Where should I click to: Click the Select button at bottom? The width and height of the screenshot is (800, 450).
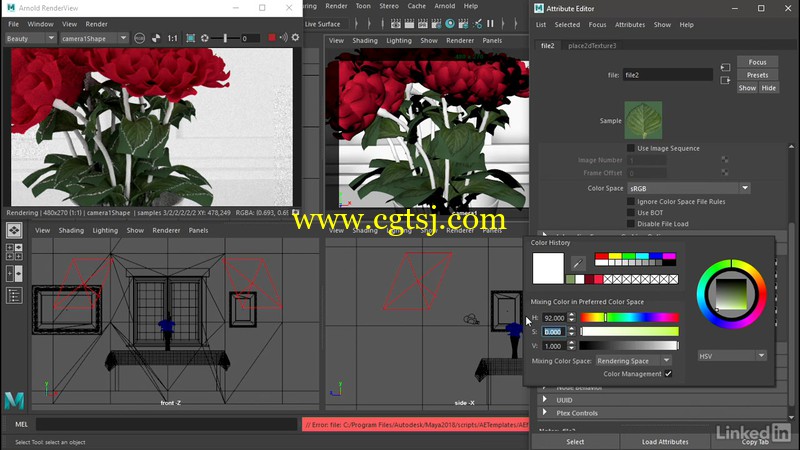click(575, 442)
